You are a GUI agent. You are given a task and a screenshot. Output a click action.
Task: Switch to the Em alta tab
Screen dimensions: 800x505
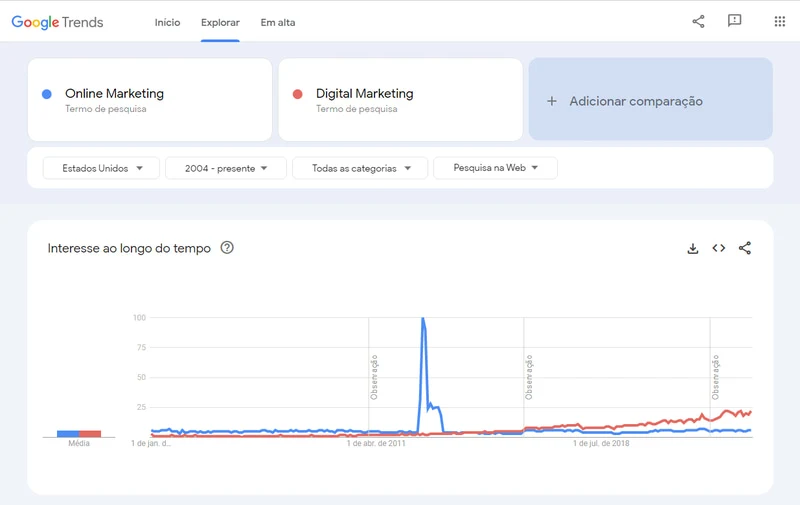pyautogui.click(x=278, y=22)
